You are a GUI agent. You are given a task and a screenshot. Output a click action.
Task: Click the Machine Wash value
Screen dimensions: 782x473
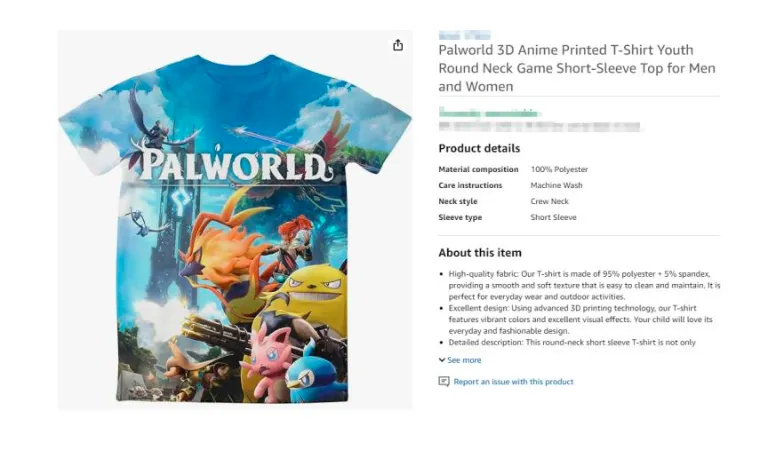556,185
